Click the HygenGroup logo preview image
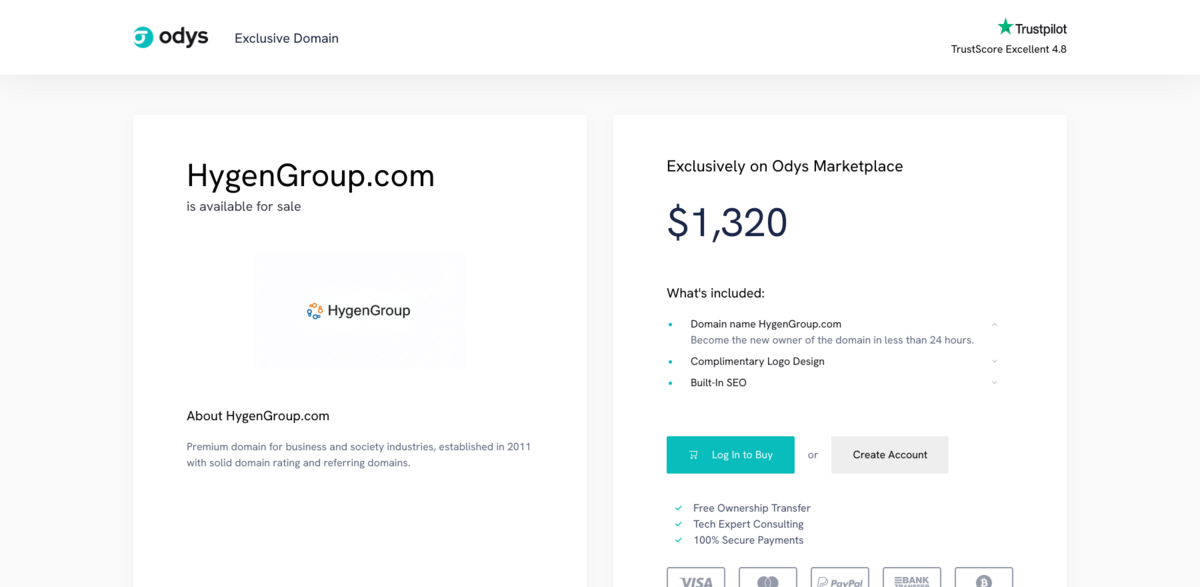This screenshot has height=587, width=1200. [x=360, y=311]
